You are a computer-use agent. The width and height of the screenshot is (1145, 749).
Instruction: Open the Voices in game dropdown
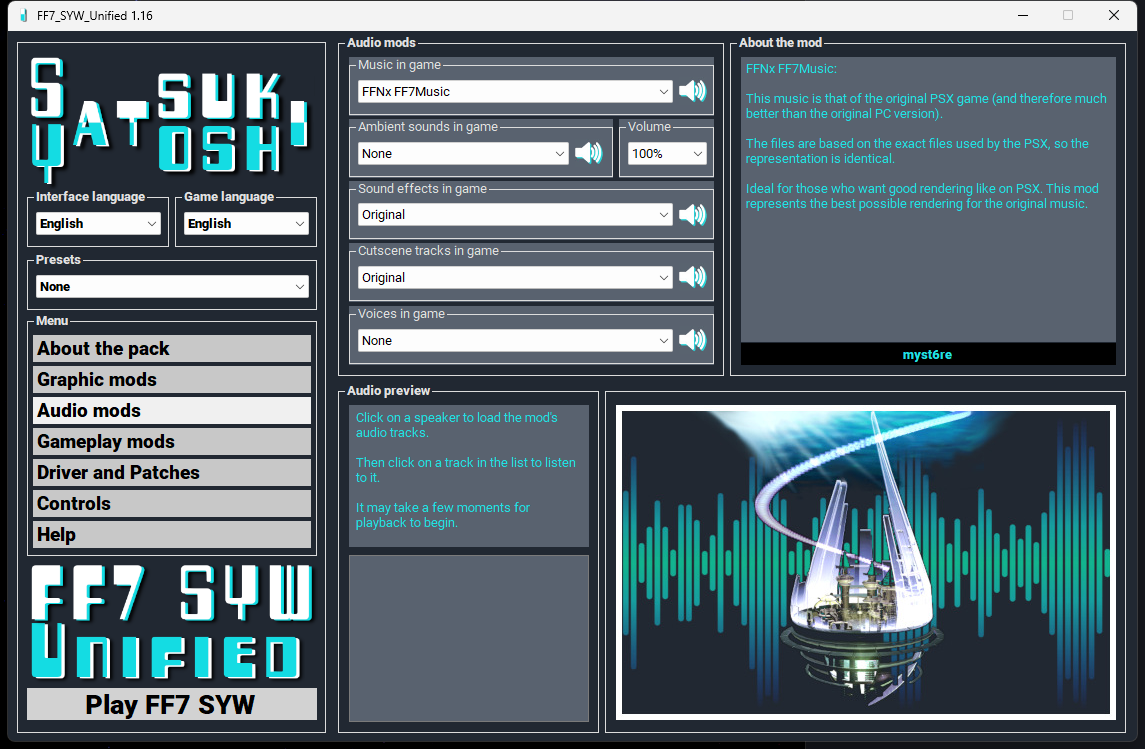[x=515, y=340]
